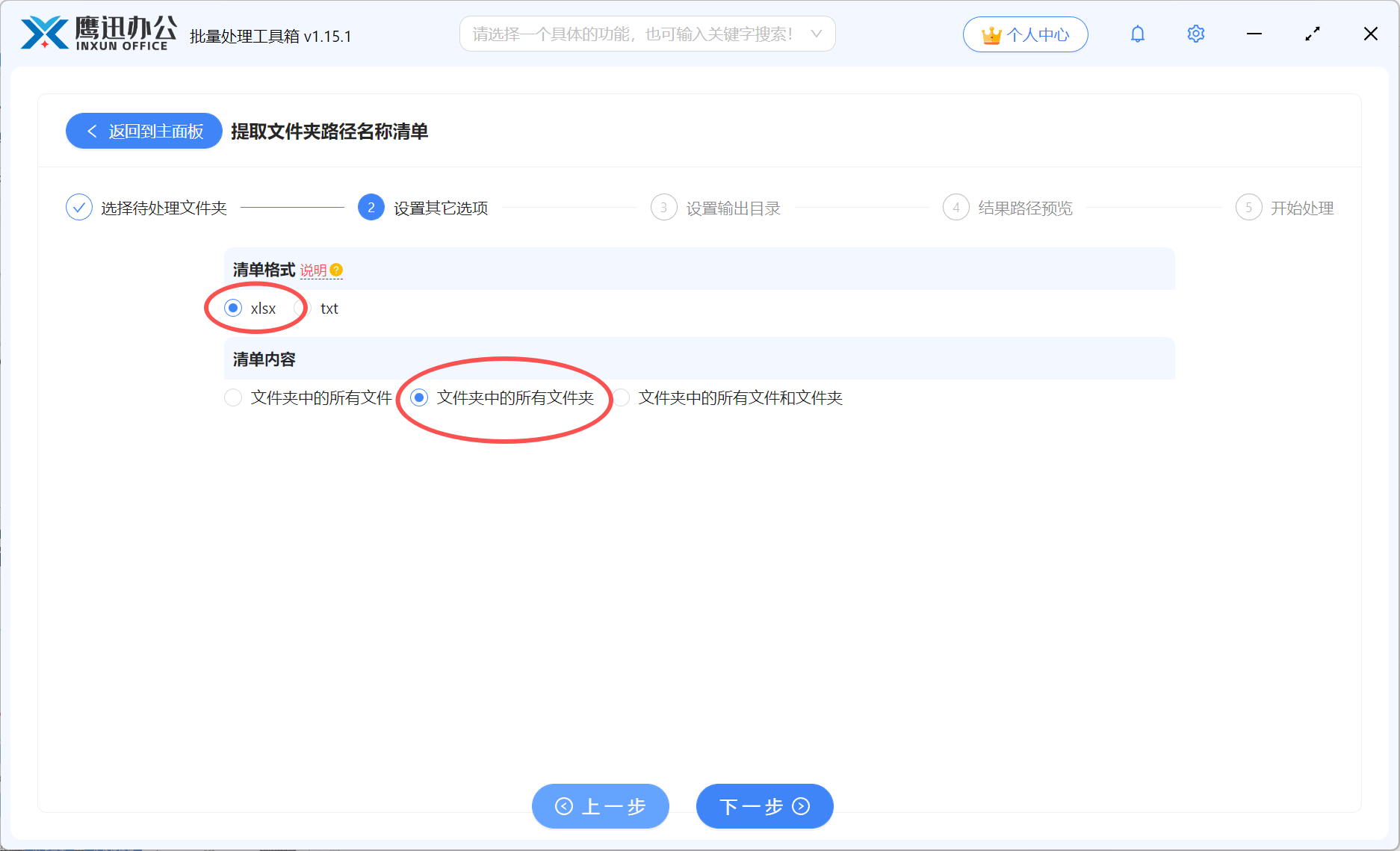Screen dimensions: 1400x851
Task: Click step 3 设置输出目录
Action: pyautogui.click(x=716, y=208)
